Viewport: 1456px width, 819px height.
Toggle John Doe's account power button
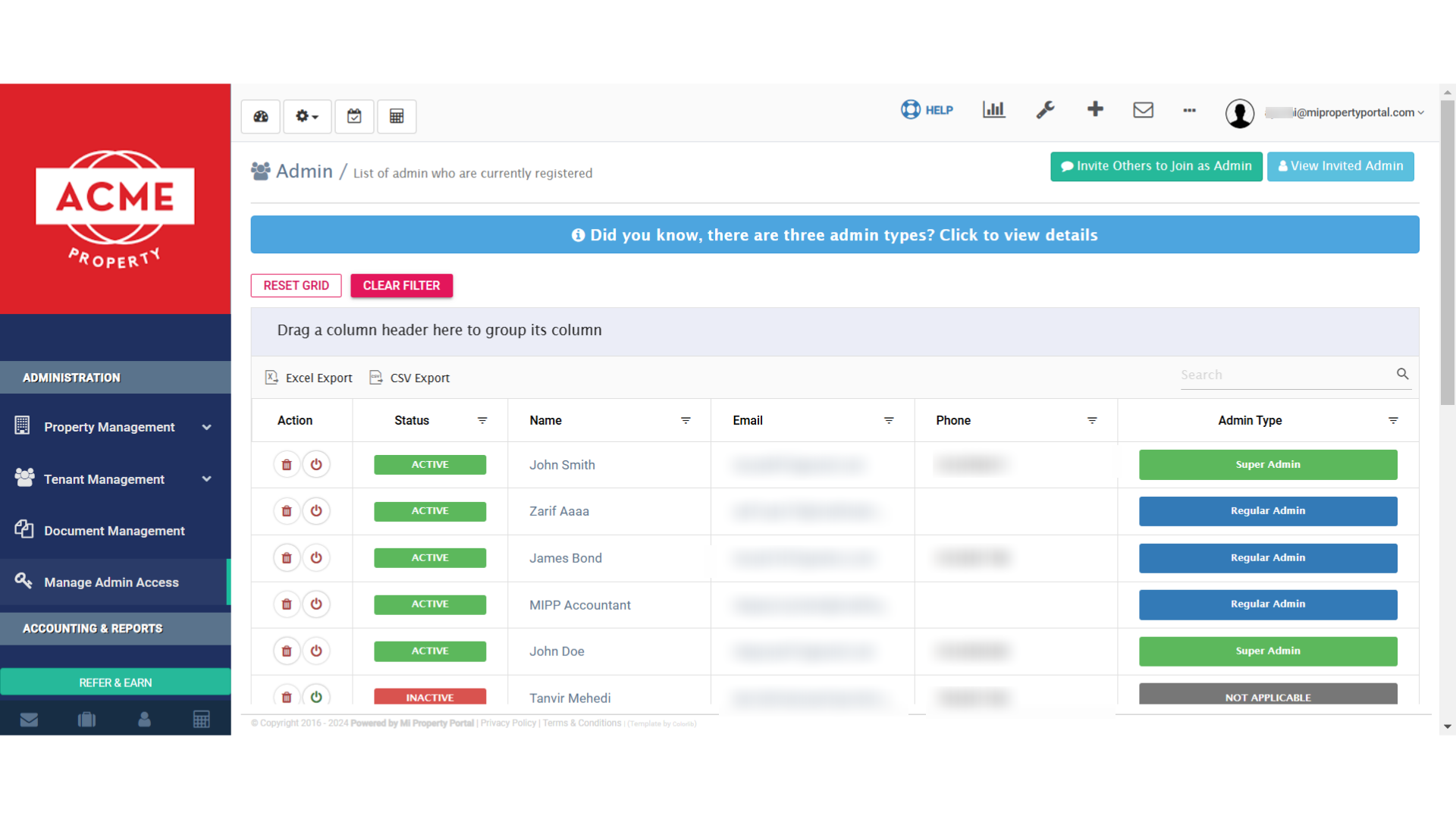click(x=316, y=651)
